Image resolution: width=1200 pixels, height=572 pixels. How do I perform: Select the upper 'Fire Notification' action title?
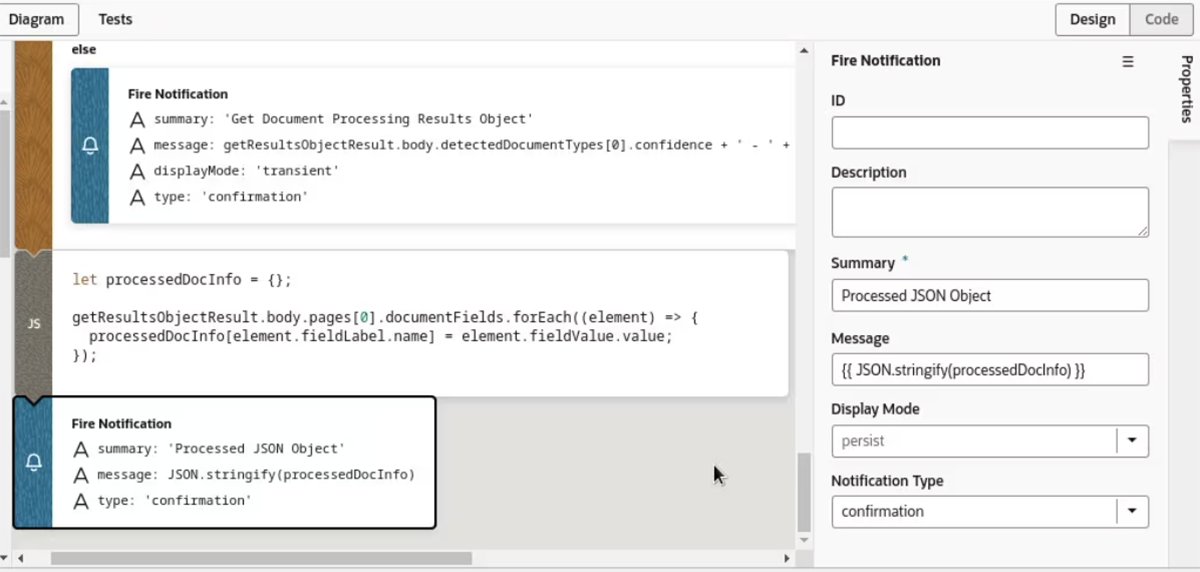pyautogui.click(x=178, y=94)
